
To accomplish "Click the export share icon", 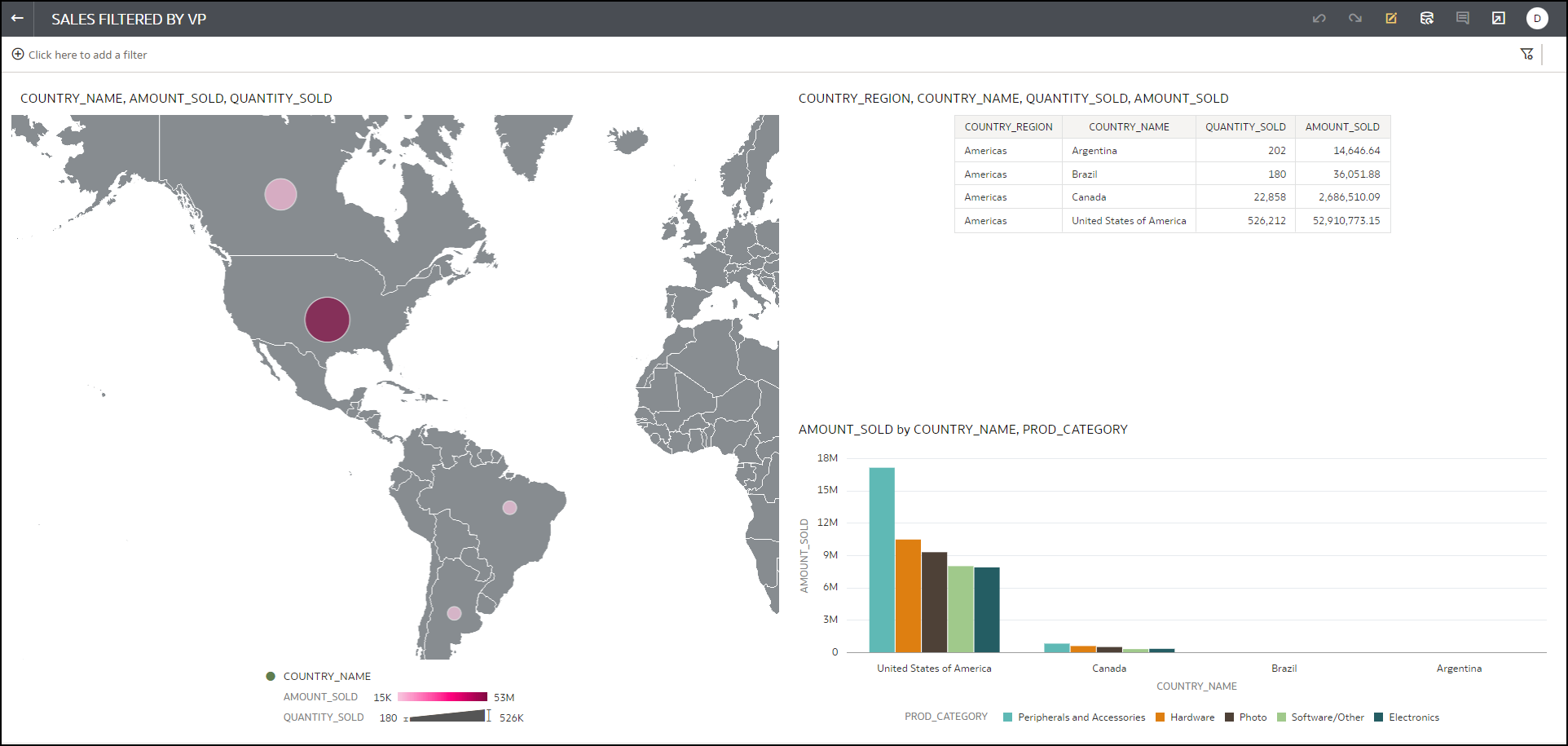I will coord(1499,18).
